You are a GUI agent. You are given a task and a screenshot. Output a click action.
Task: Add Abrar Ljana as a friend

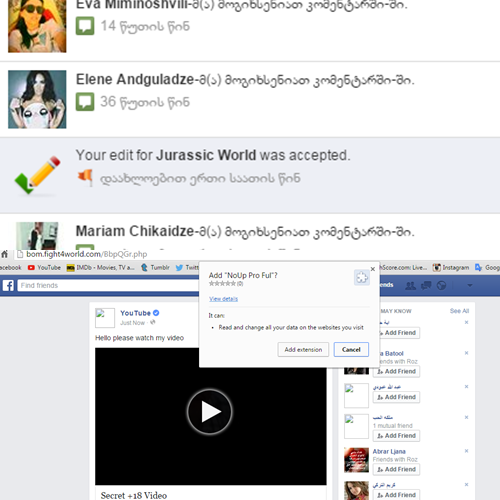[396, 470]
